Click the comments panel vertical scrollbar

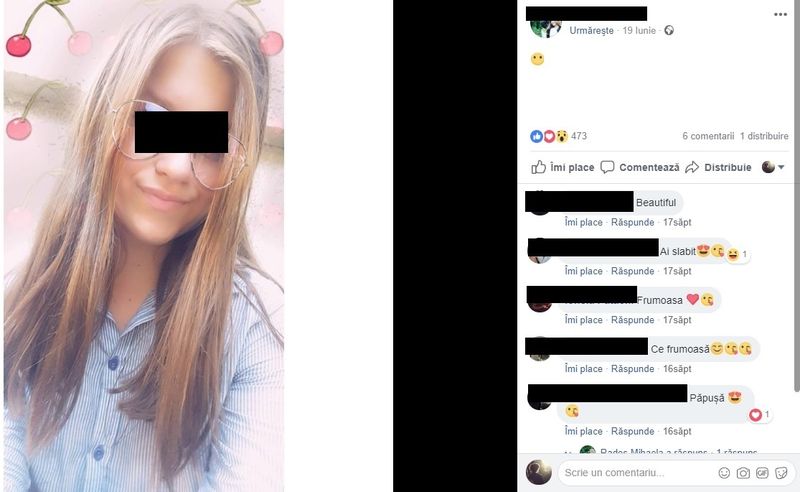tap(797, 196)
